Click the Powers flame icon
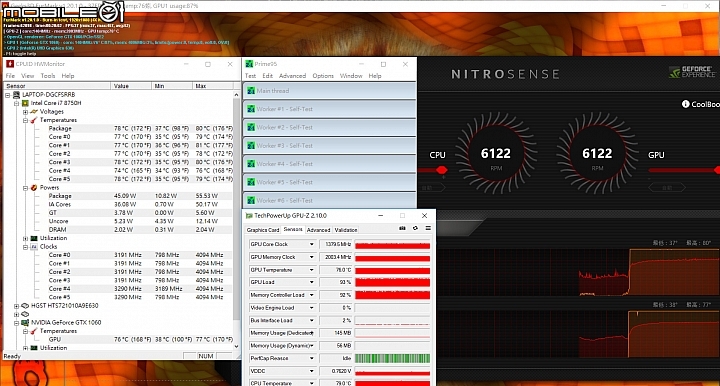The width and height of the screenshot is (720, 386). pyautogui.click(x=34, y=188)
